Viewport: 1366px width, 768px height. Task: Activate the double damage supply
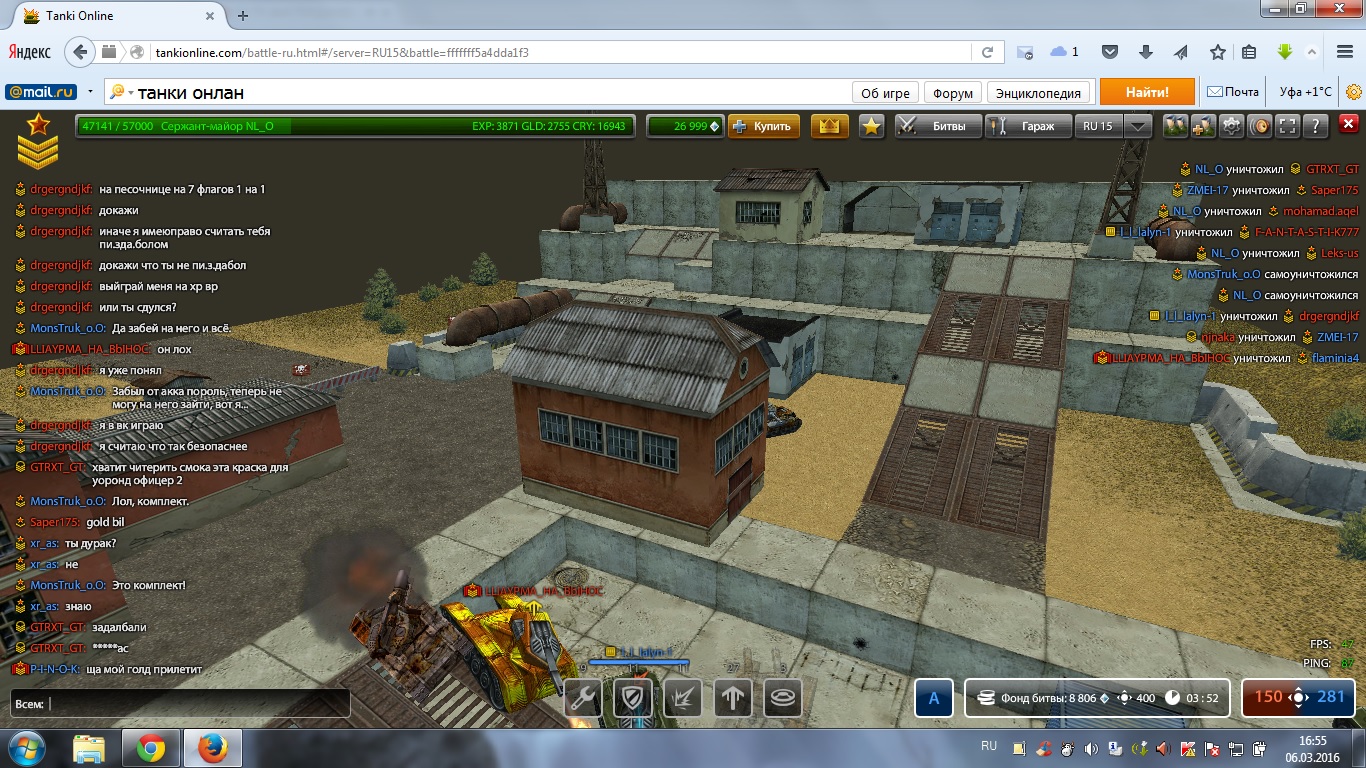(x=683, y=698)
